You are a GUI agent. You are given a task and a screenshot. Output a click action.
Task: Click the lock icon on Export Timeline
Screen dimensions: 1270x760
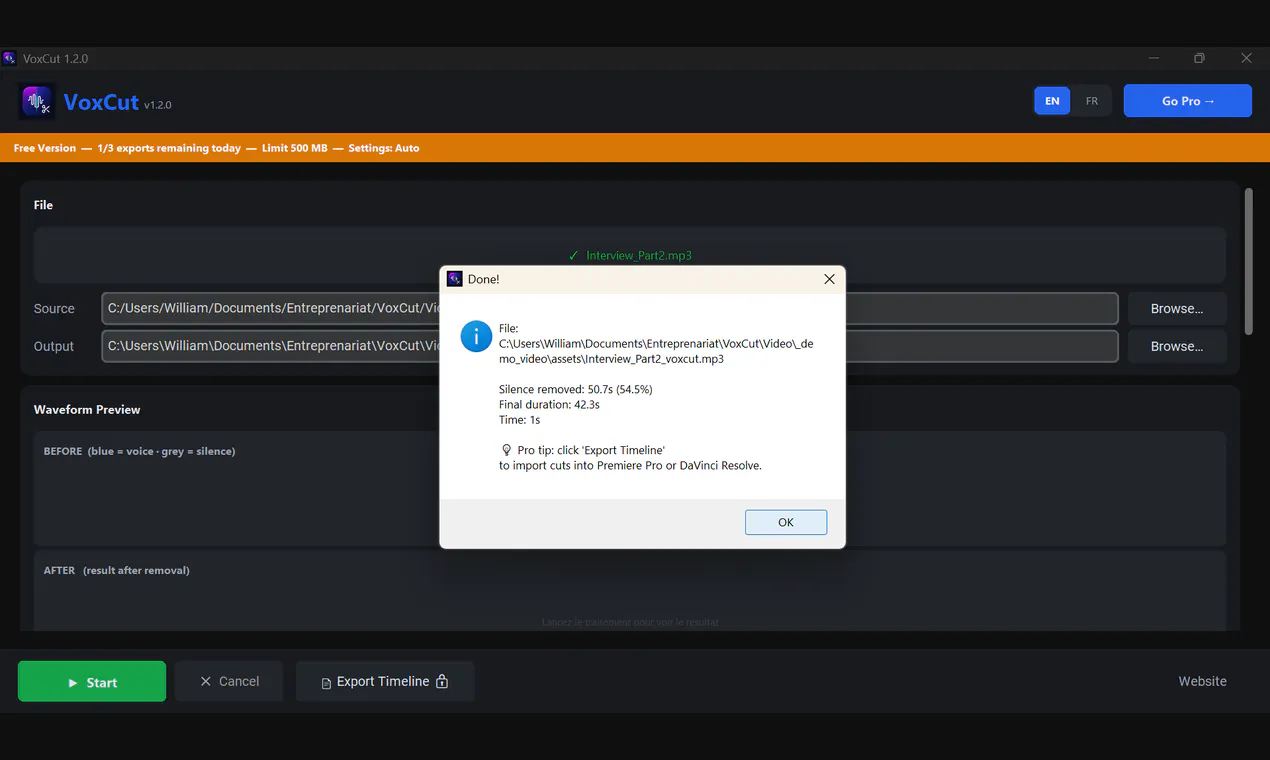tap(442, 681)
